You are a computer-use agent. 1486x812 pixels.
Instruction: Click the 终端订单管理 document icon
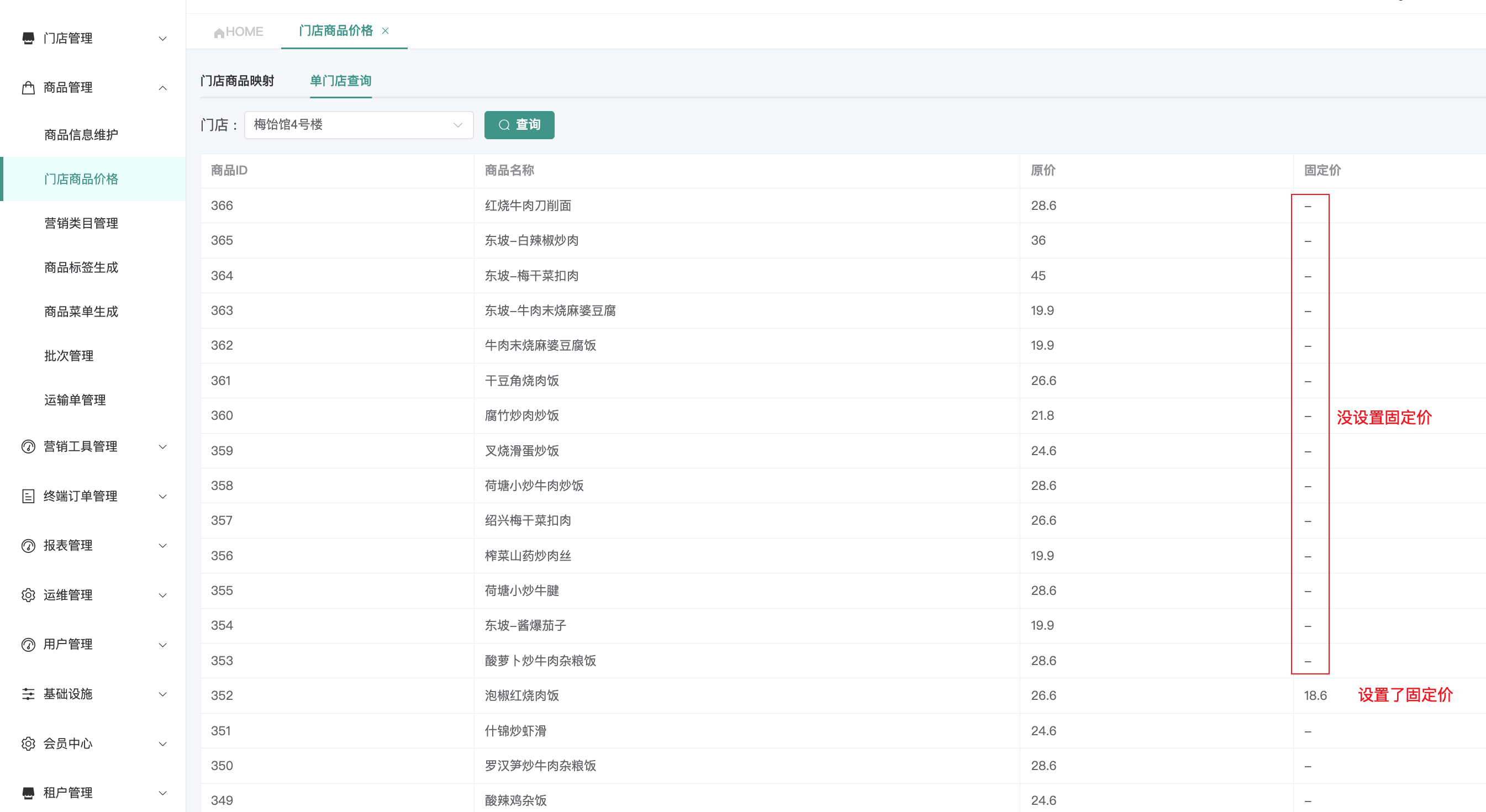pos(28,496)
